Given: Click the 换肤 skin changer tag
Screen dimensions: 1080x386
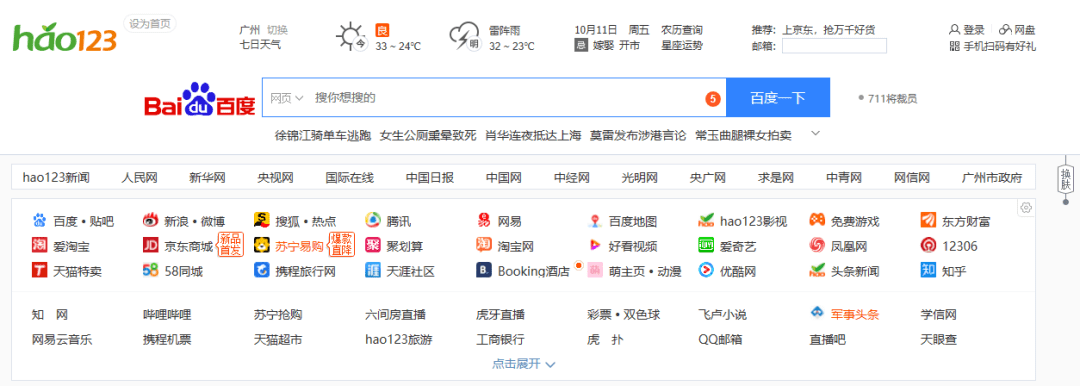Looking at the screenshot, I should click(x=1065, y=179).
